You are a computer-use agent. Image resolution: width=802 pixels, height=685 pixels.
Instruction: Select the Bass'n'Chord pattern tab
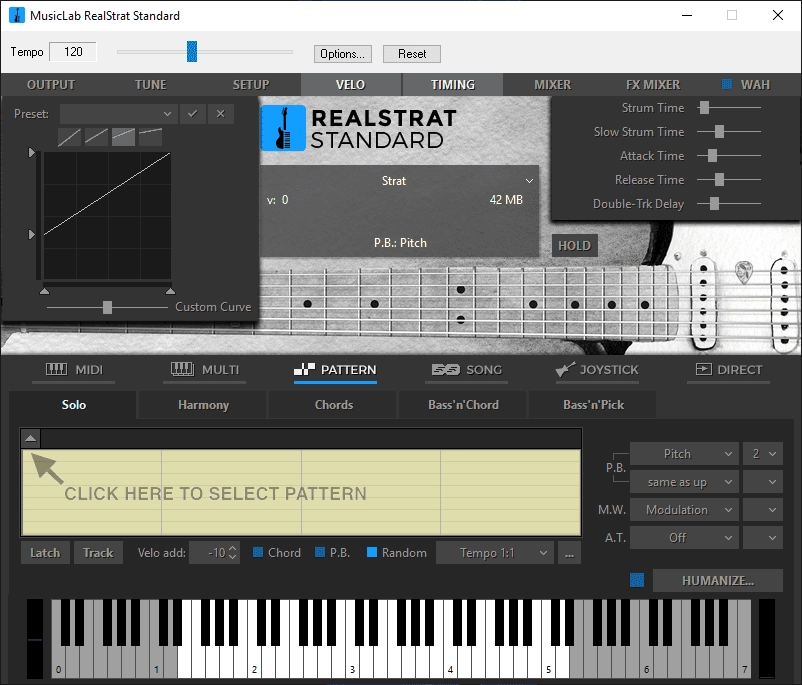coord(463,405)
